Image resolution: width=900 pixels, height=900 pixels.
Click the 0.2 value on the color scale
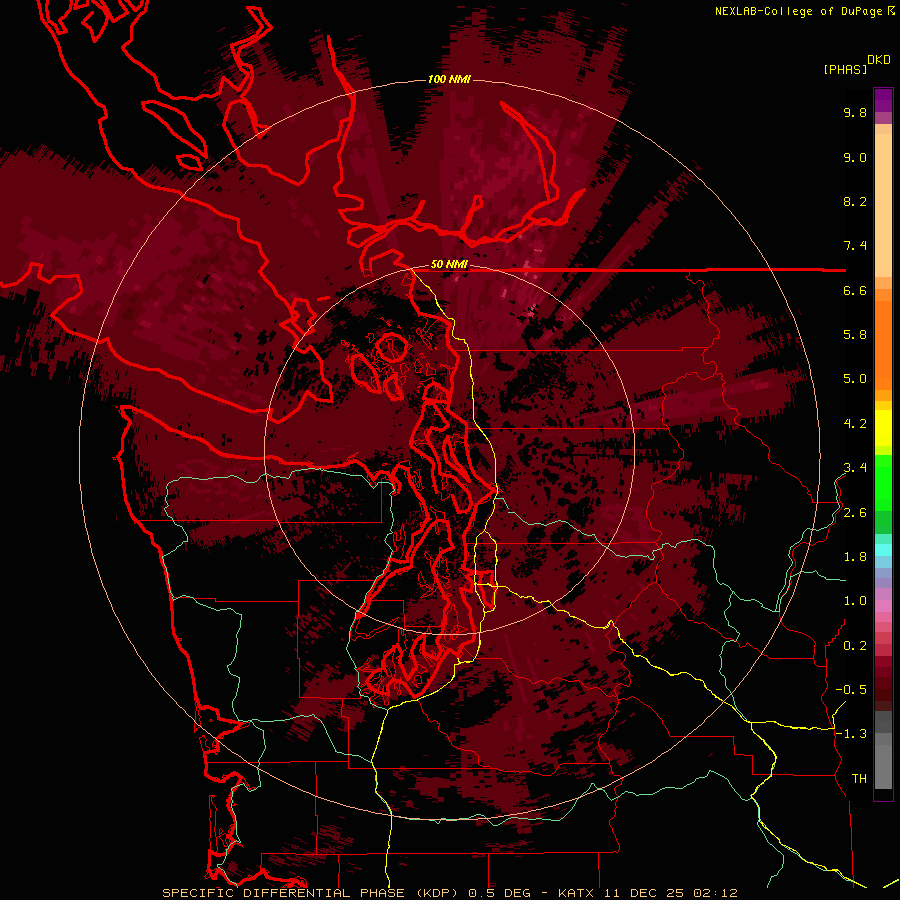[855, 646]
